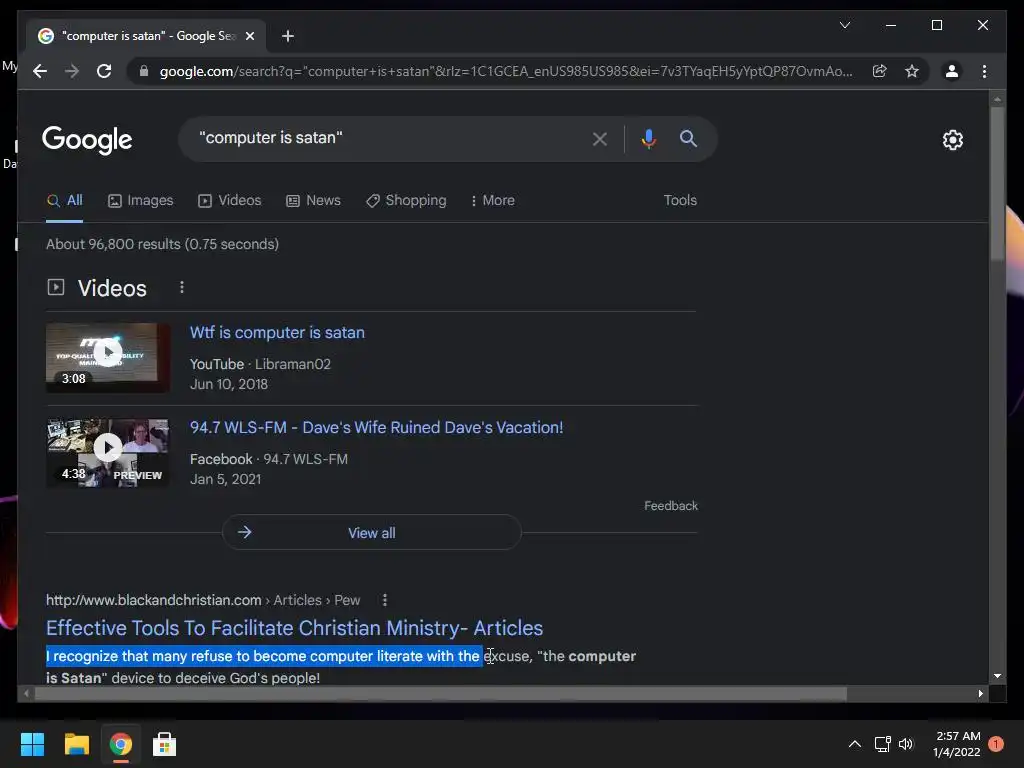Select the All results tab

click(65, 200)
